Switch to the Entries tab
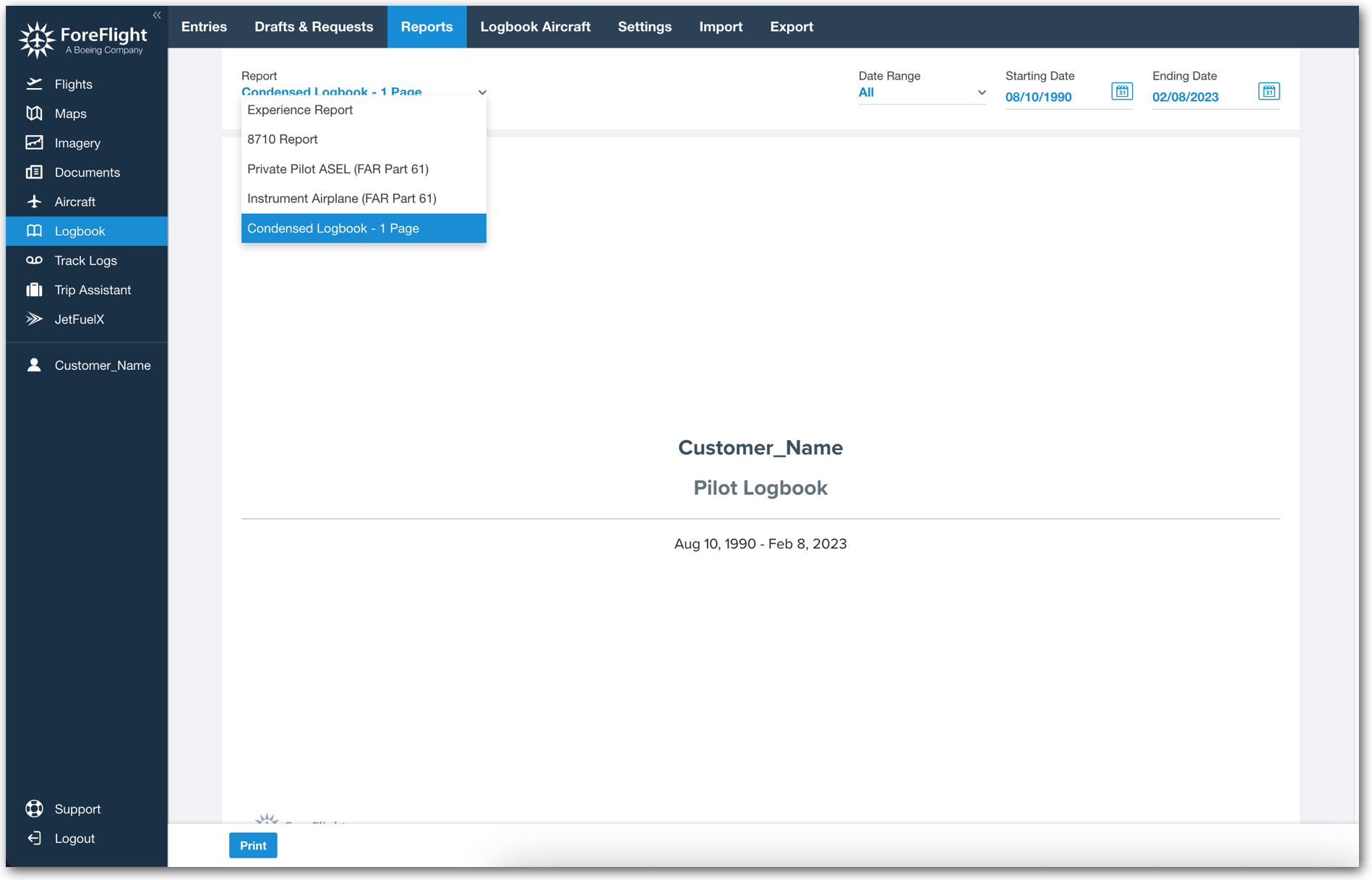This screenshot has width=1372, height=880. (204, 26)
